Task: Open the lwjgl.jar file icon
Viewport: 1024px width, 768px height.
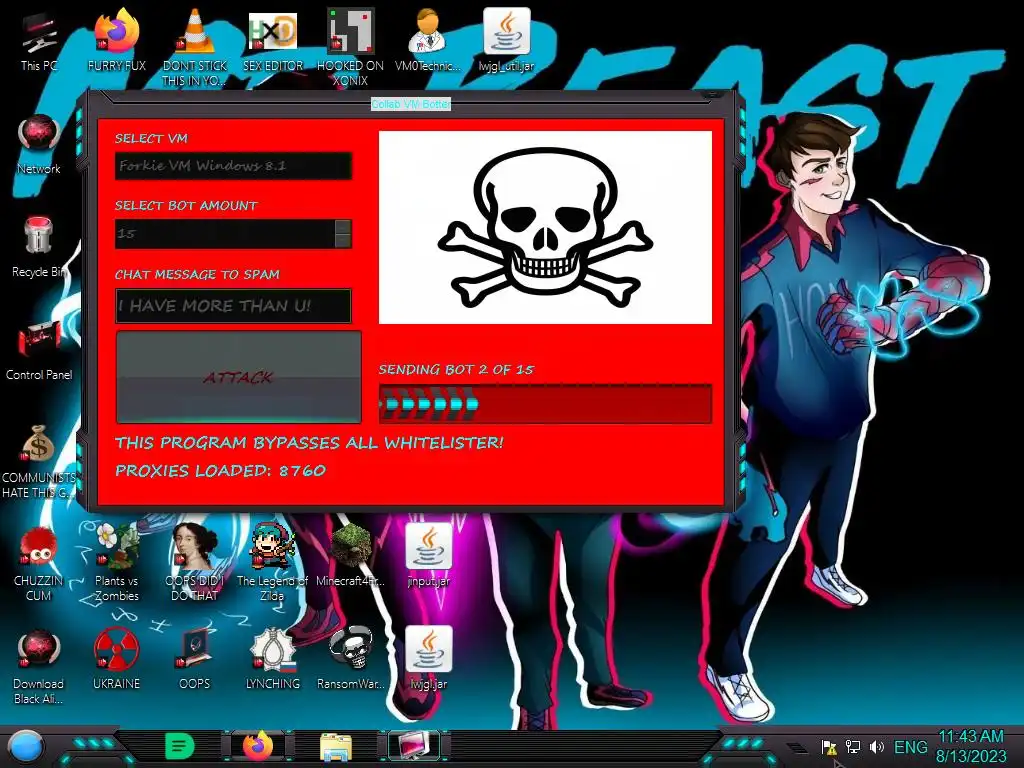Action: (x=428, y=660)
